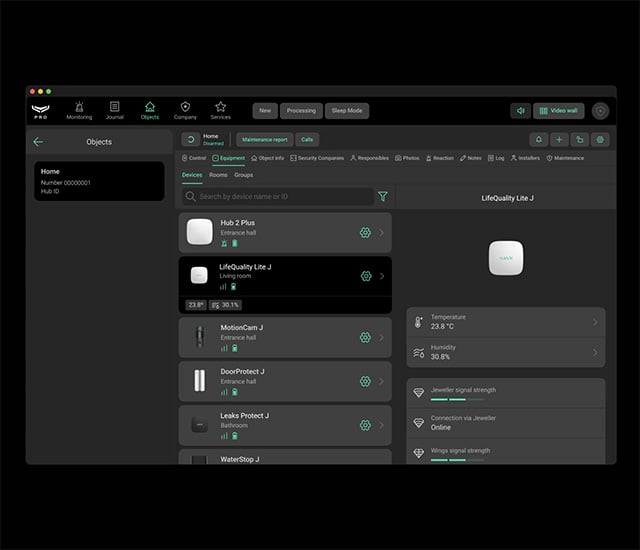Click the Processing button
This screenshot has width=640, height=550.
(x=301, y=111)
